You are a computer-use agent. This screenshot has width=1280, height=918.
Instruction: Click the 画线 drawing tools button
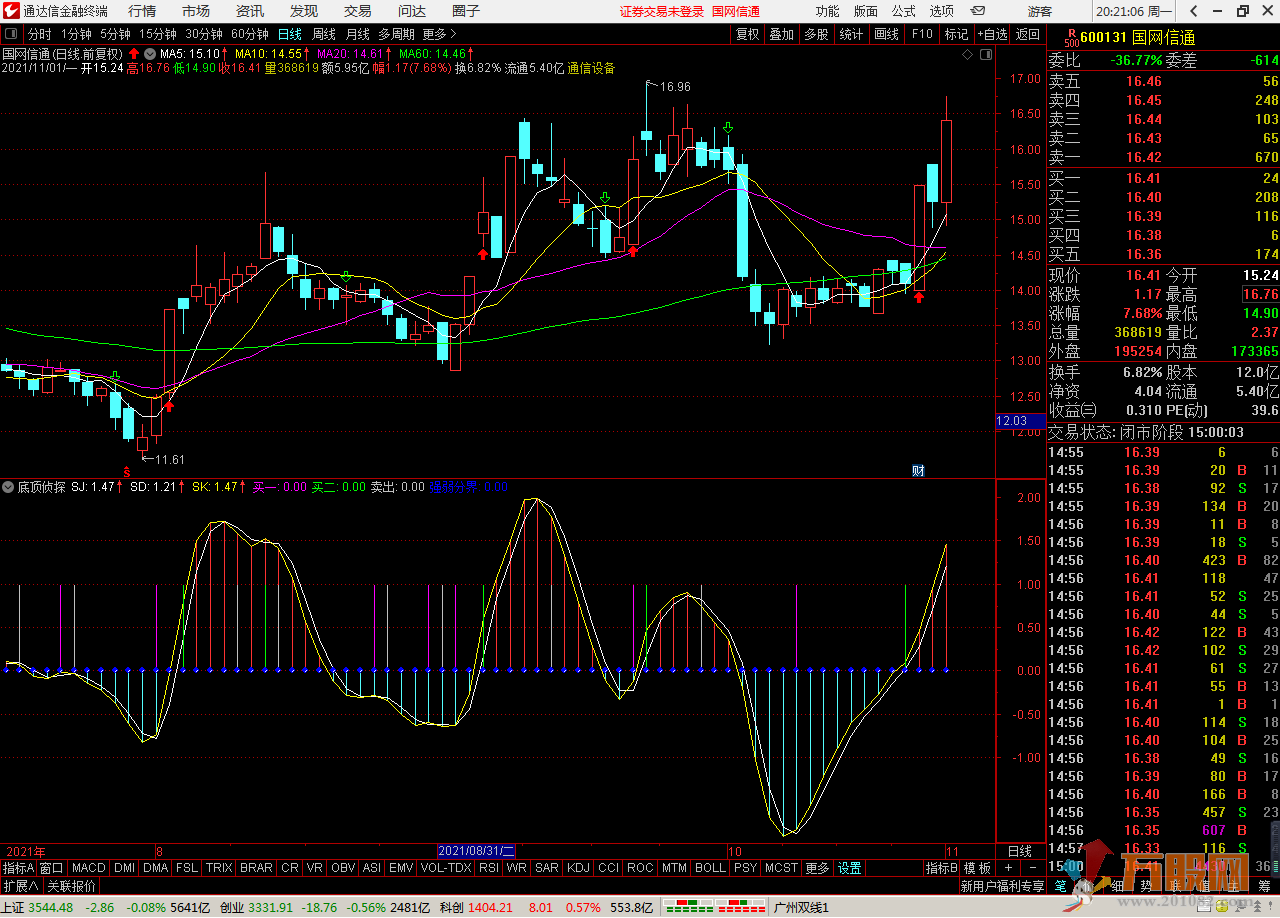(886, 34)
